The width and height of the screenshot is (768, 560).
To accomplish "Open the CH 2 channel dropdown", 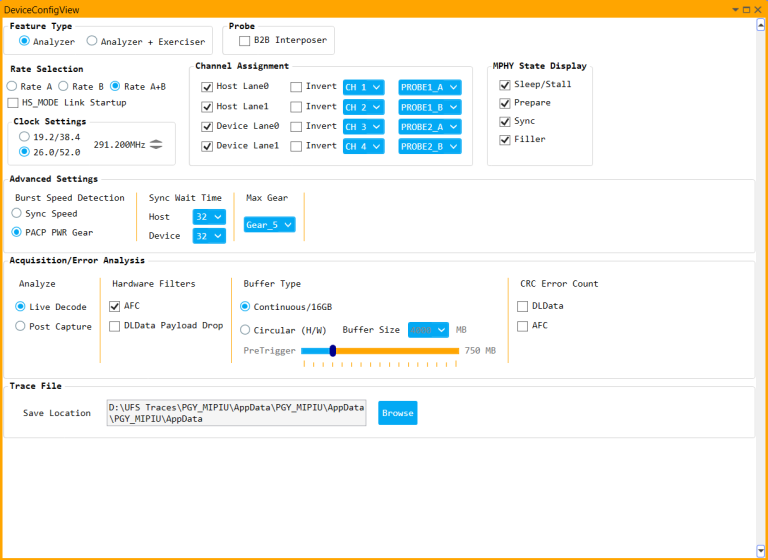I will (x=363, y=107).
